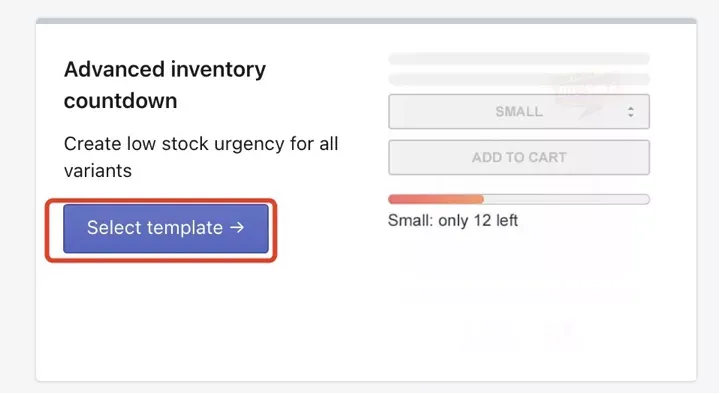
Task: Click the grey top border of the card
Action: pyautogui.click(x=366, y=21)
